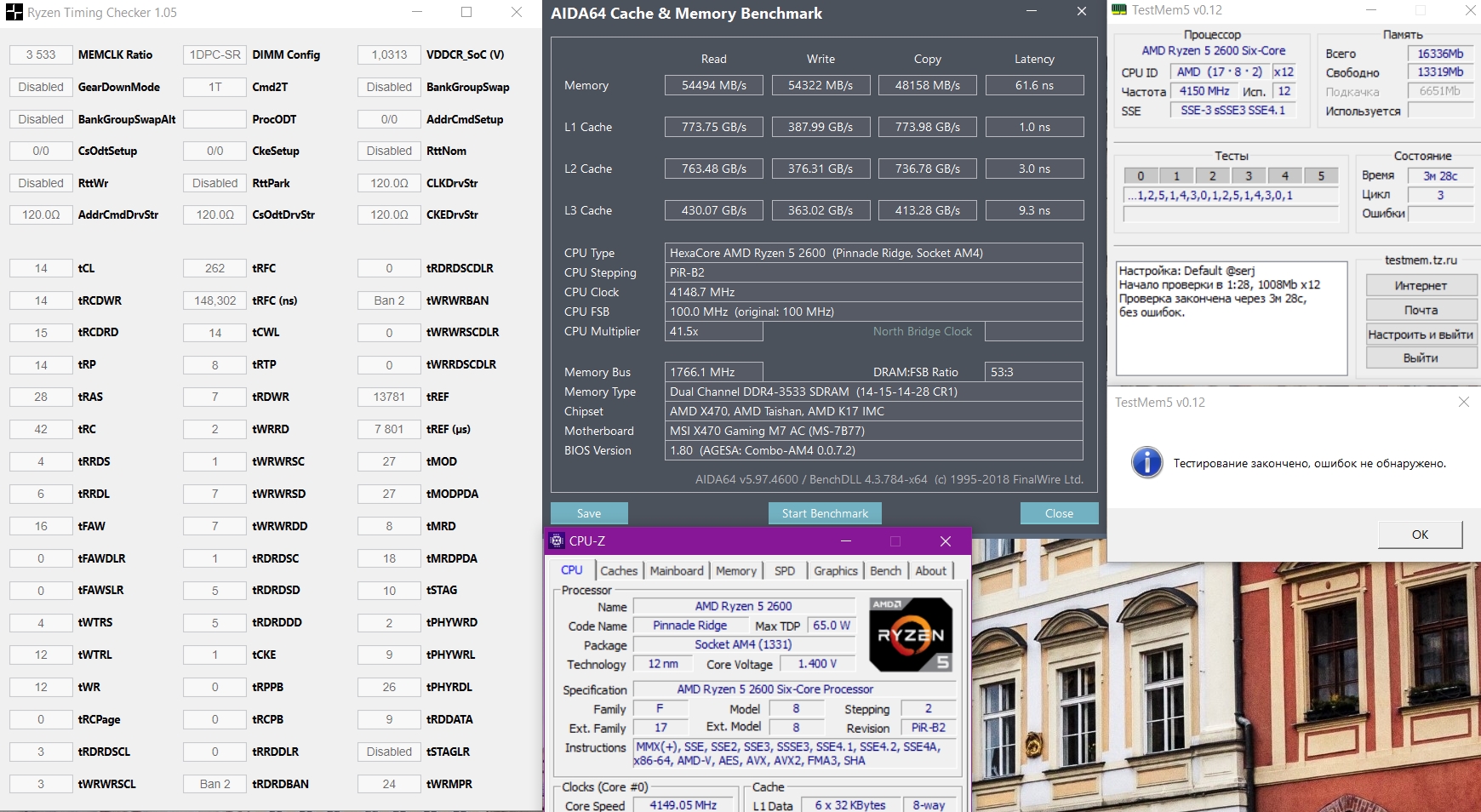Click the tRFC (ns) value 148,302
Screen dimensions: 1481x812
[214, 300]
